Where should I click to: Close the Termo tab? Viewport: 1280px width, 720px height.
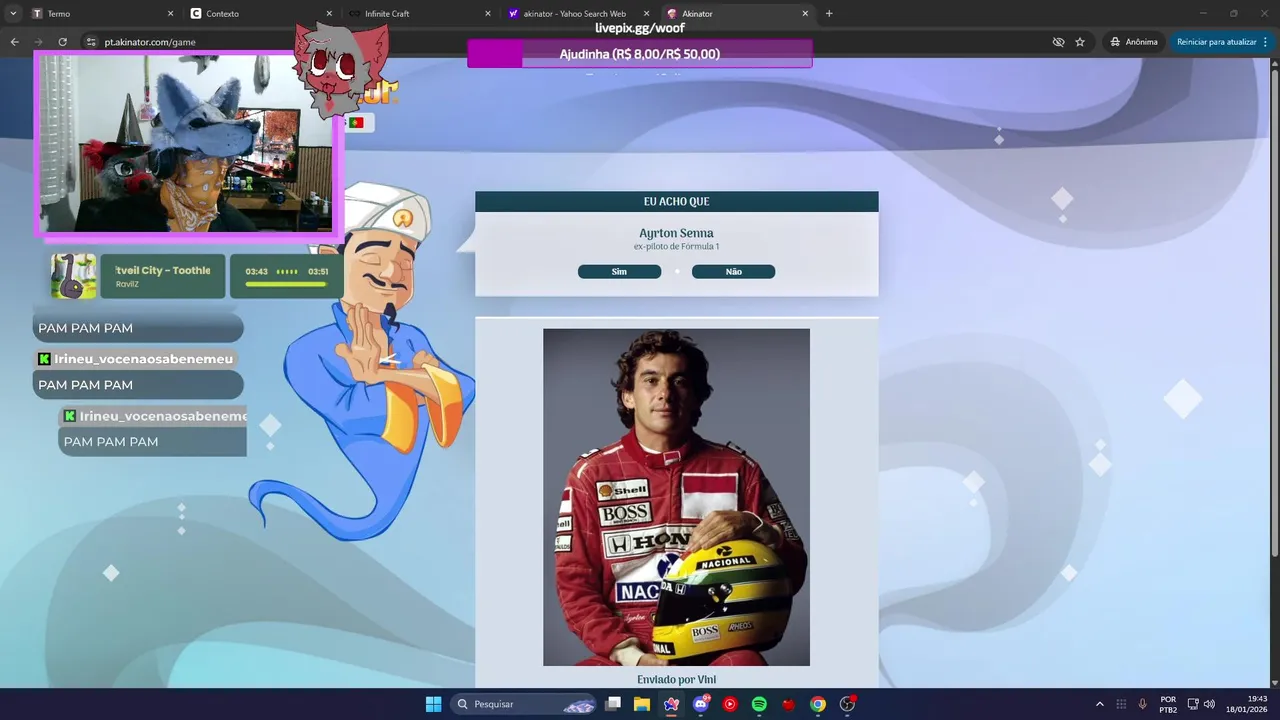point(170,14)
